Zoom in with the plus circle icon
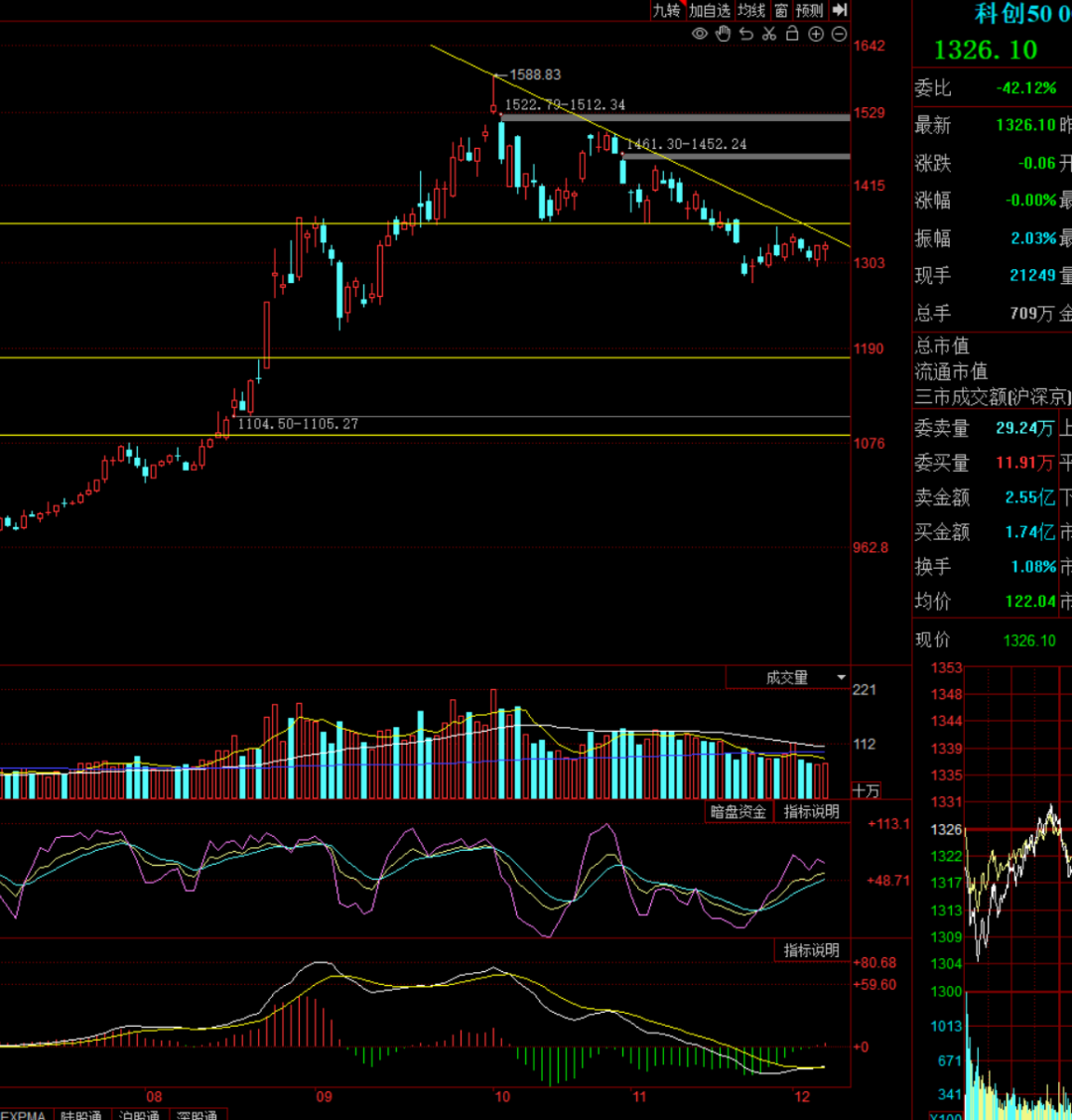Image resolution: width=1072 pixels, height=1120 pixels. tap(816, 34)
